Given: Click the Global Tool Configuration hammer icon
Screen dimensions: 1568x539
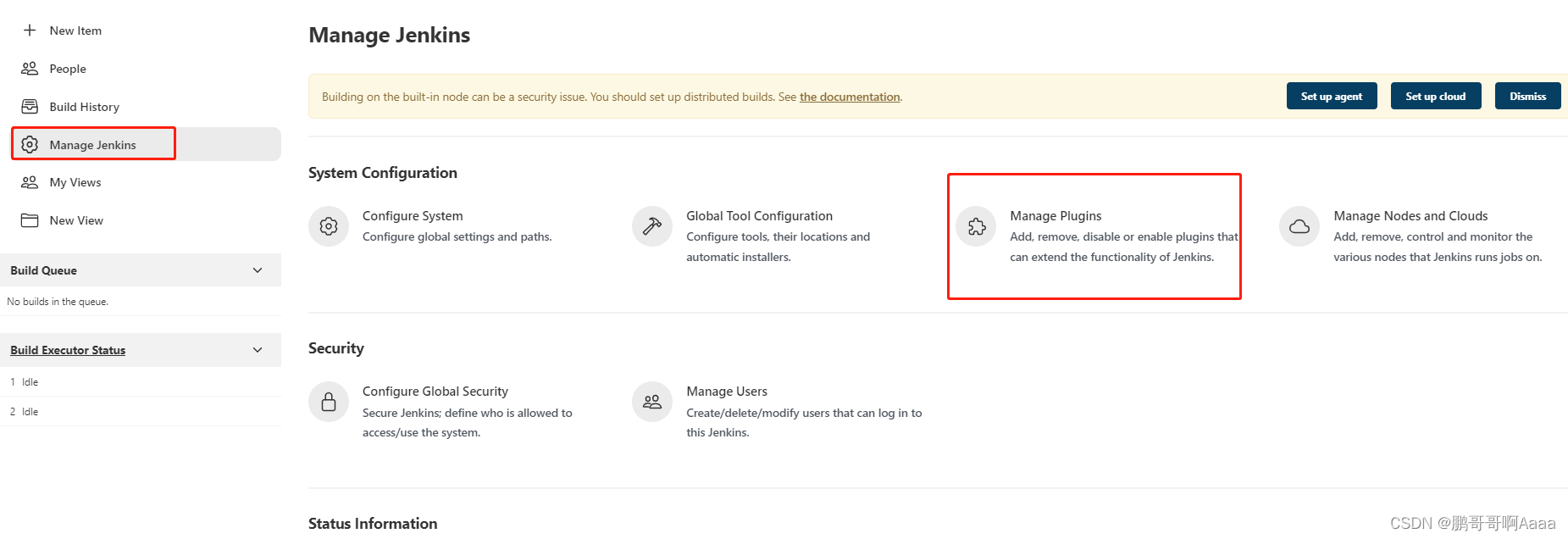Looking at the screenshot, I should click(x=652, y=226).
